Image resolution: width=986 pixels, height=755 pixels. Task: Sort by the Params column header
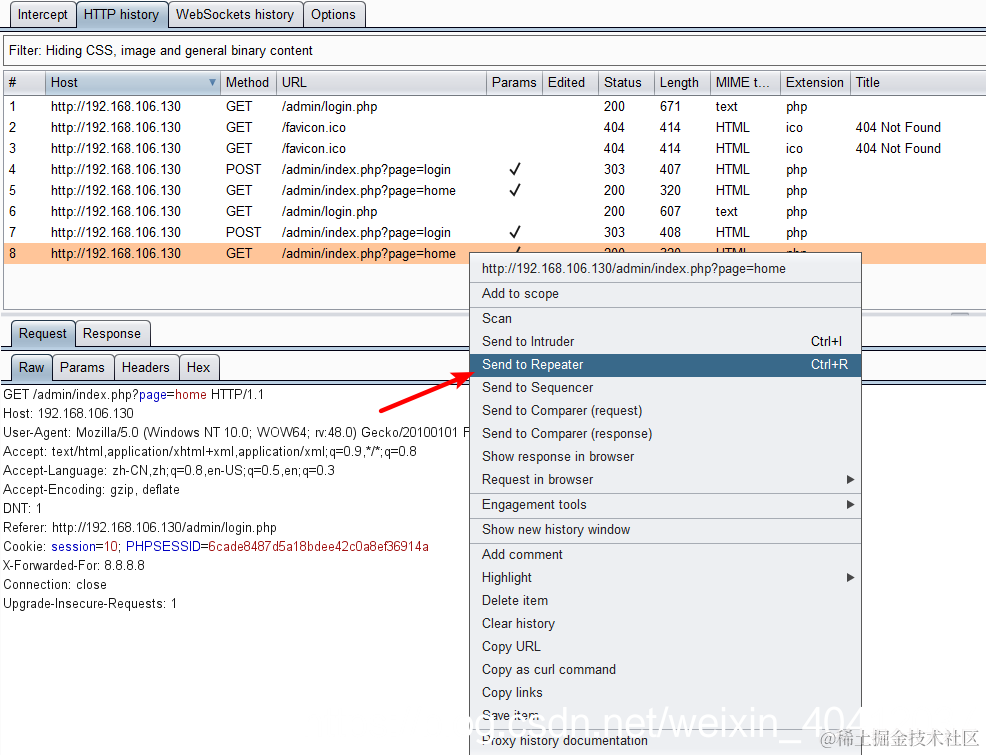pos(514,82)
